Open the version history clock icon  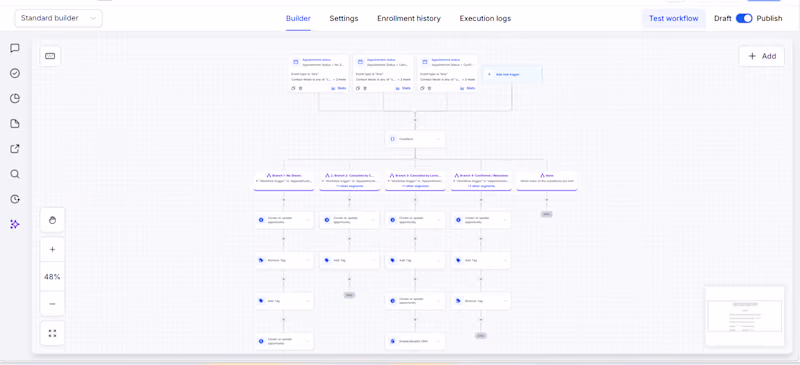pos(15,199)
